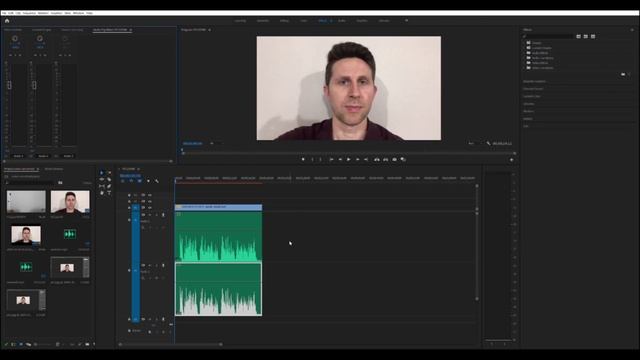640x360 pixels.
Task: Toggle track output eye on the top video track
Action: tap(150, 195)
